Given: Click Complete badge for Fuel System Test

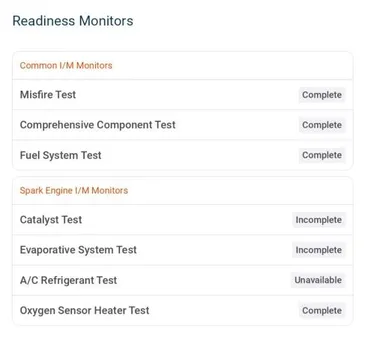Looking at the screenshot, I should (x=322, y=155).
